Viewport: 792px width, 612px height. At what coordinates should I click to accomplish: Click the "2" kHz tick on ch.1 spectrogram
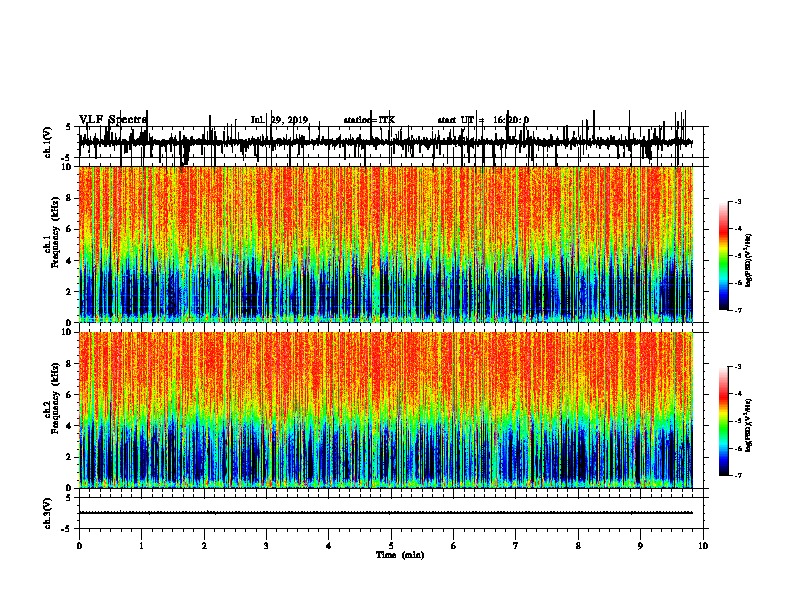tap(70, 292)
